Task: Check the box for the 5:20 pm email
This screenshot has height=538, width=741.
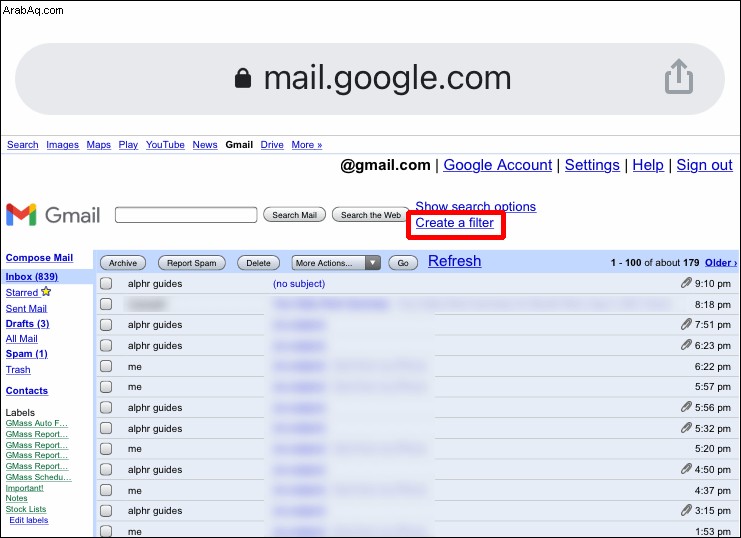Action: tap(106, 449)
